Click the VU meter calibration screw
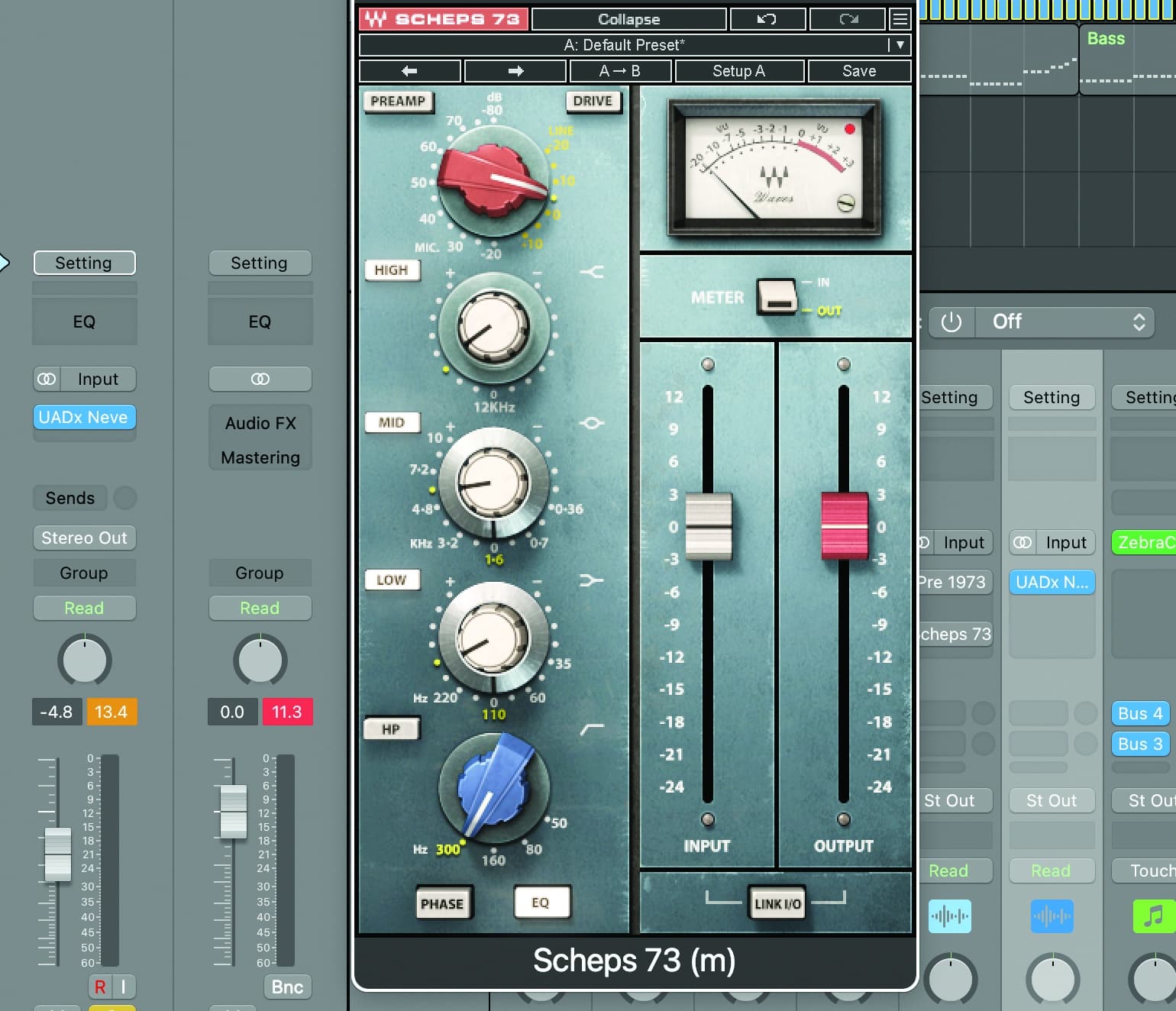Screen dimensions: 1176x1011 pyautogui.click(x=846, y=203)
